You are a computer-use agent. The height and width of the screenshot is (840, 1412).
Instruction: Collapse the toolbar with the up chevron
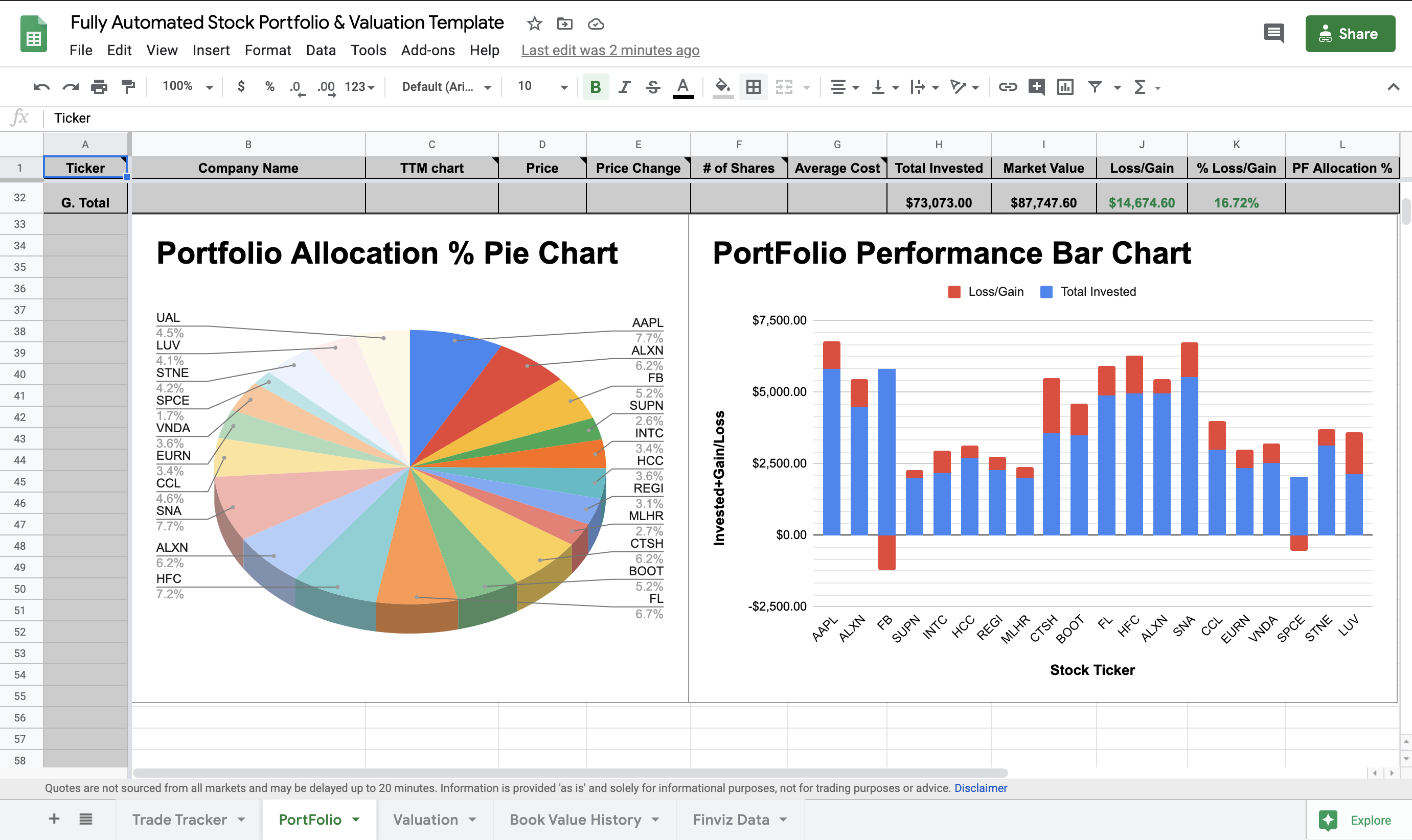point(1393,86)
